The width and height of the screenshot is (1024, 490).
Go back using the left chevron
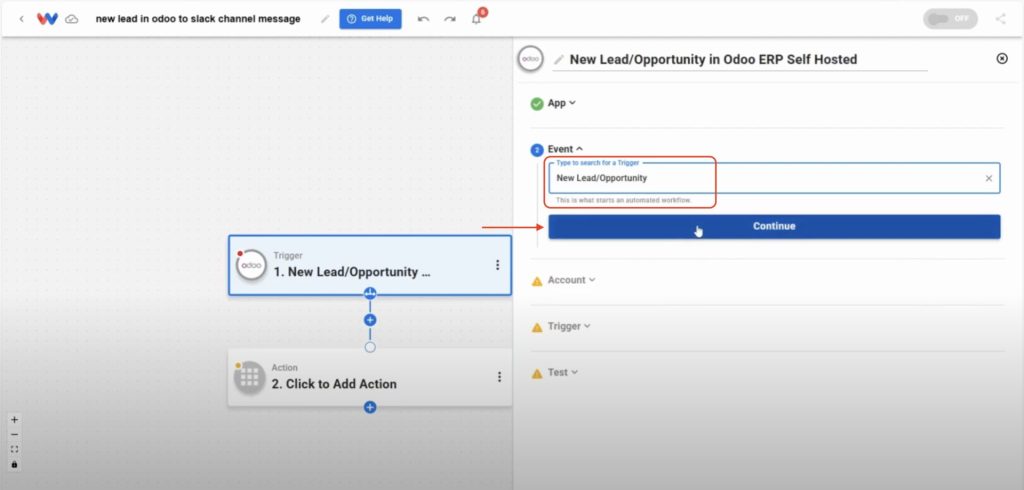coord(22,19)
